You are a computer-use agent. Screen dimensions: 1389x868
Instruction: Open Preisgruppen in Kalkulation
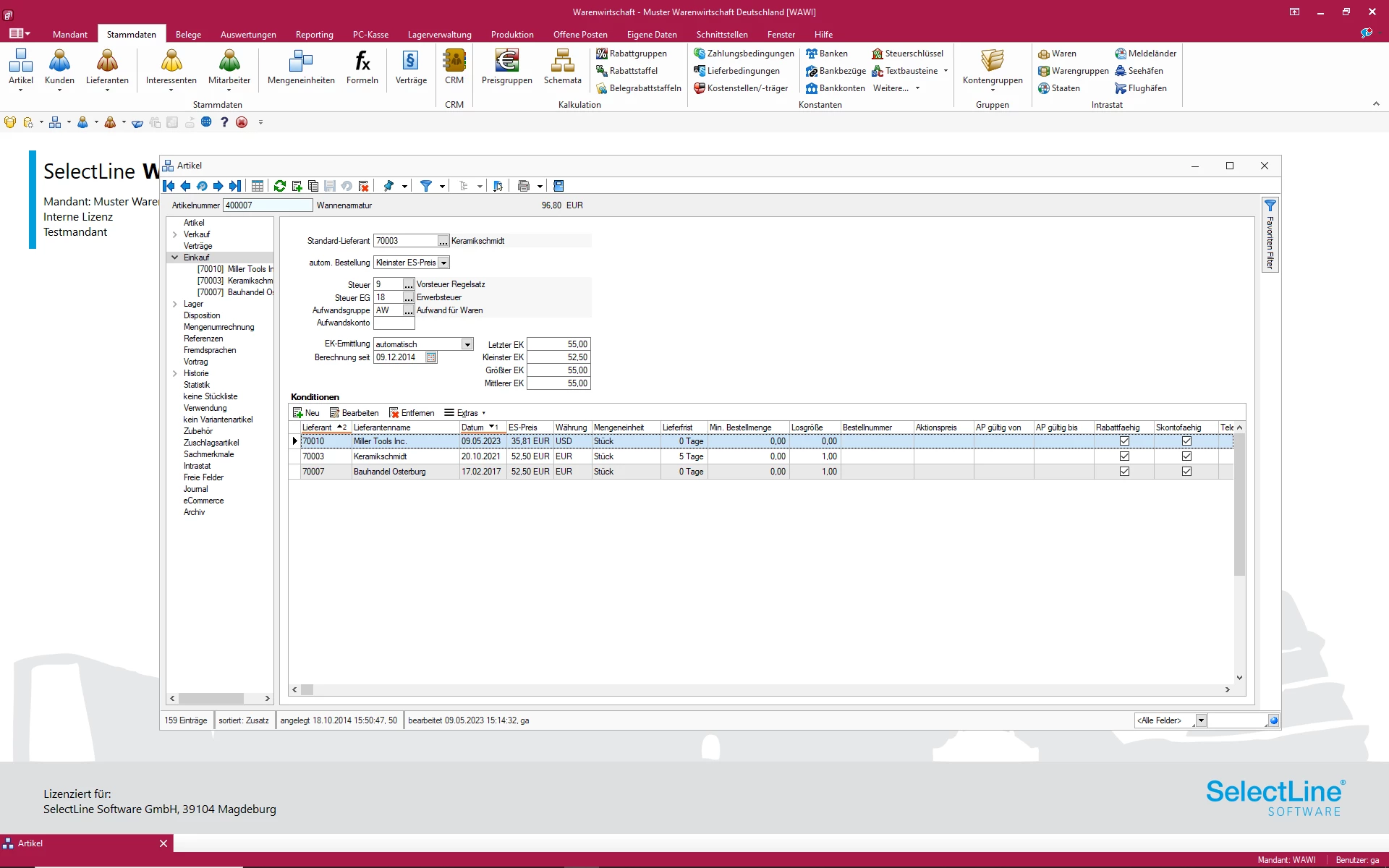pyautogui.click(x=507, y=68)
